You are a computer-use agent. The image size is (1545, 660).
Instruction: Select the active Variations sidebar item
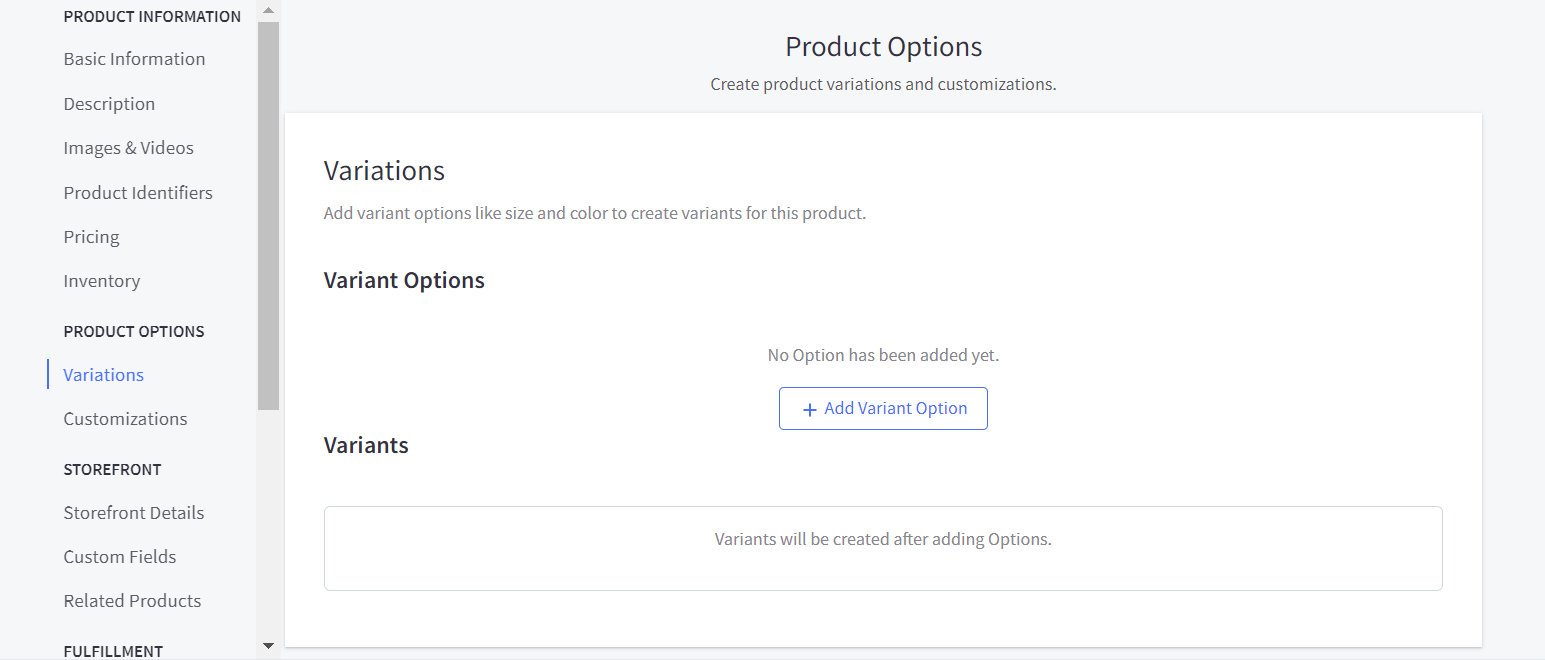(x=103, y=375)
